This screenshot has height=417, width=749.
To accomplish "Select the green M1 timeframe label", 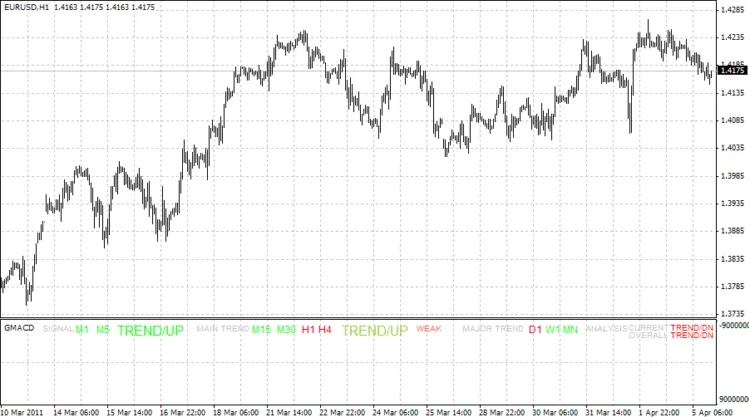I will coord(82,329).
